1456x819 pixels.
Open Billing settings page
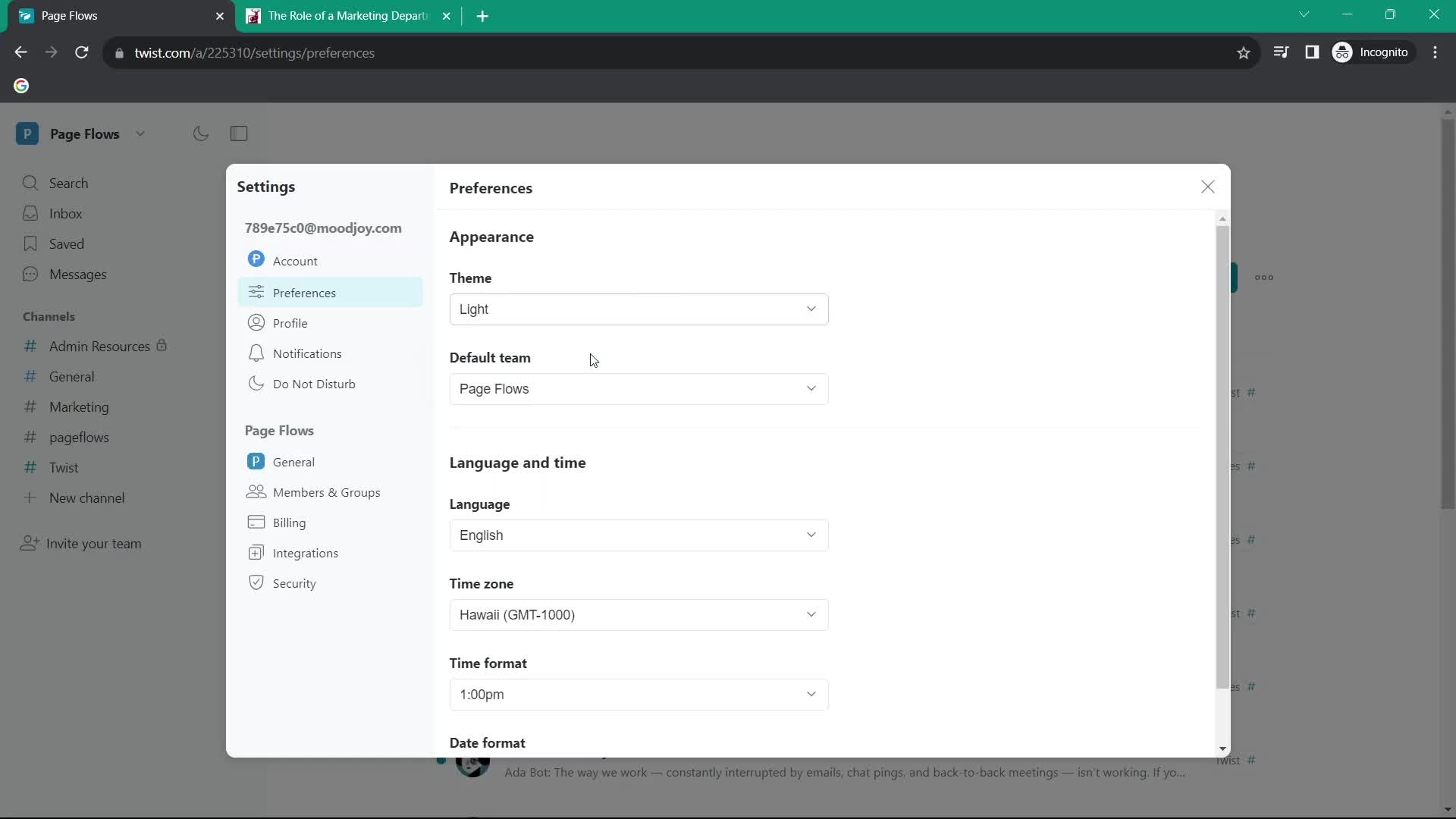click(289, 522)
